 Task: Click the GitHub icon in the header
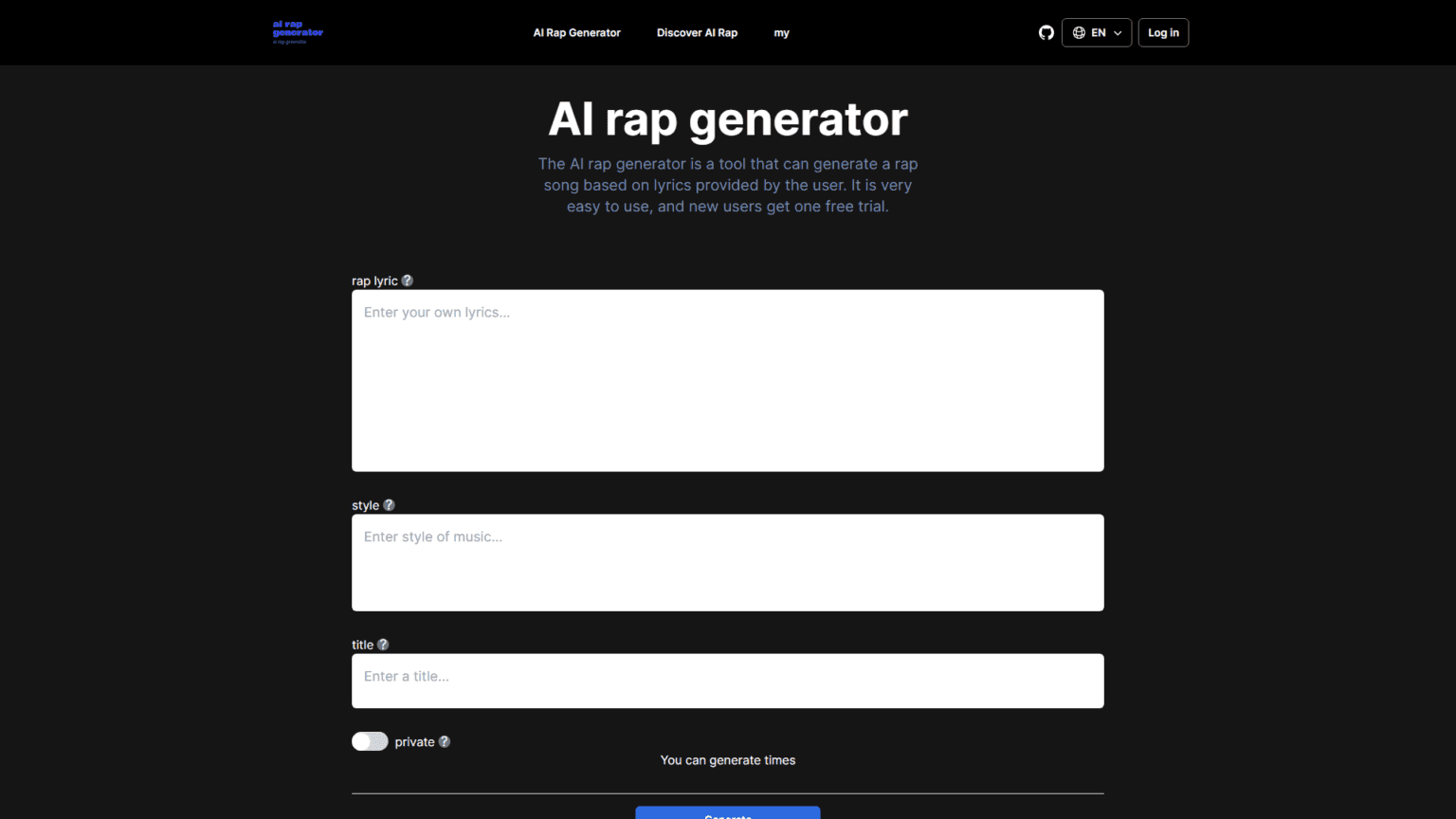pos(1046,32)
